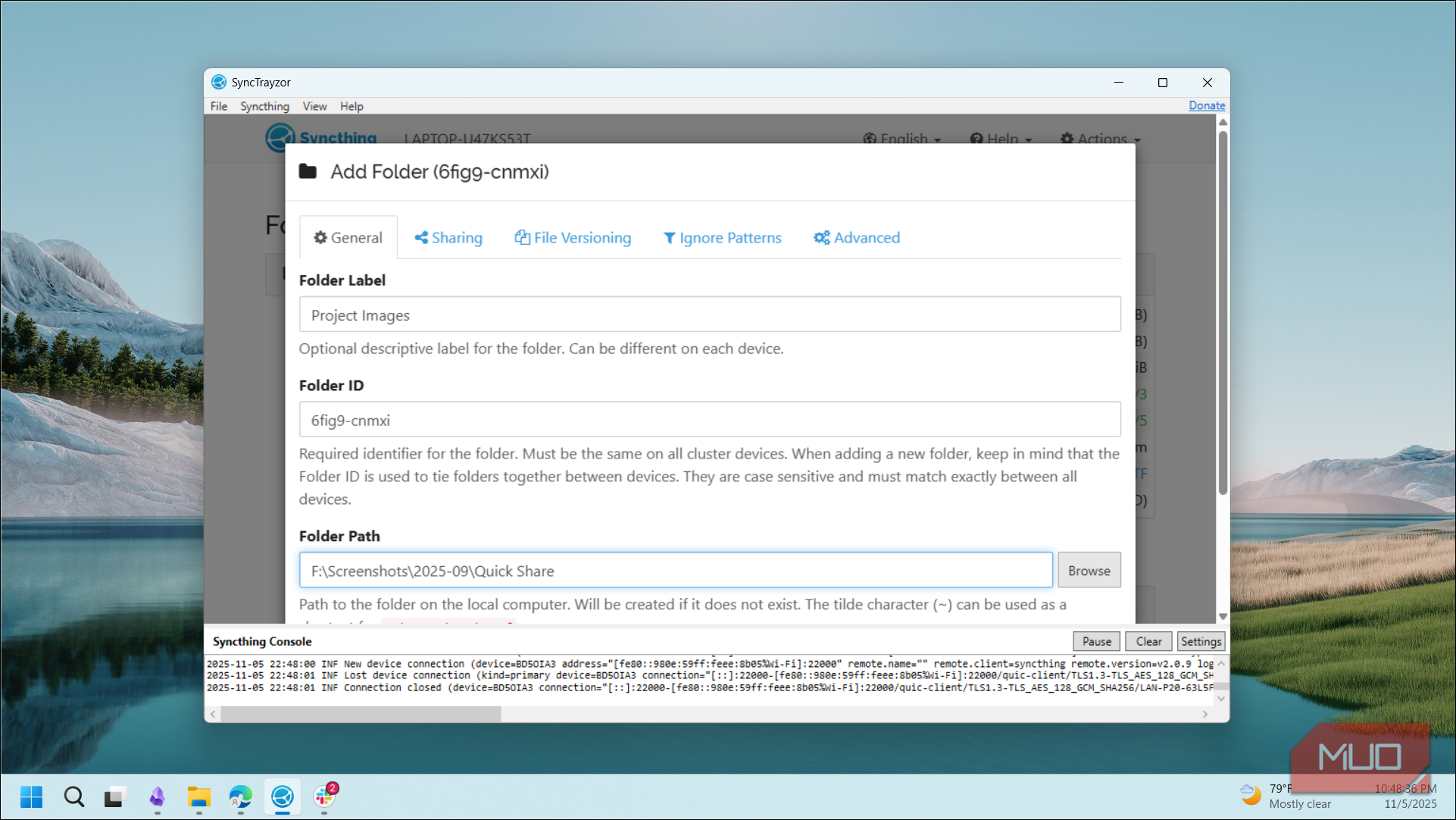Click the Donate link
The width and height of the screenshot is (1456, 820).
click(1206, 105)
